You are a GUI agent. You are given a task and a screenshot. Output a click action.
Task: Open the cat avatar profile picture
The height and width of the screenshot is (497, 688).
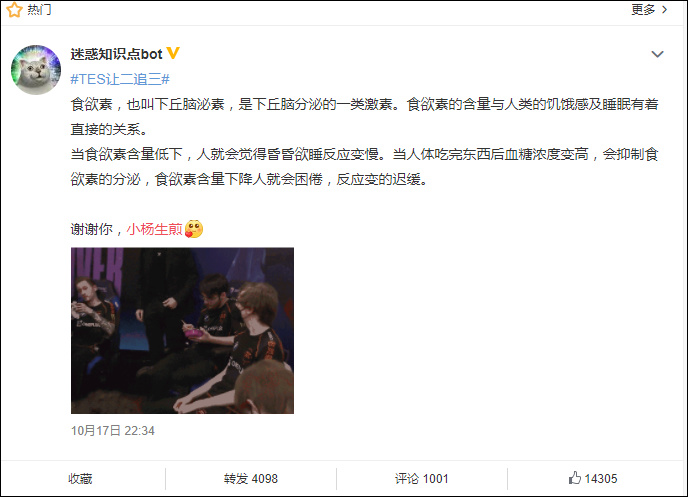[36, 70]
